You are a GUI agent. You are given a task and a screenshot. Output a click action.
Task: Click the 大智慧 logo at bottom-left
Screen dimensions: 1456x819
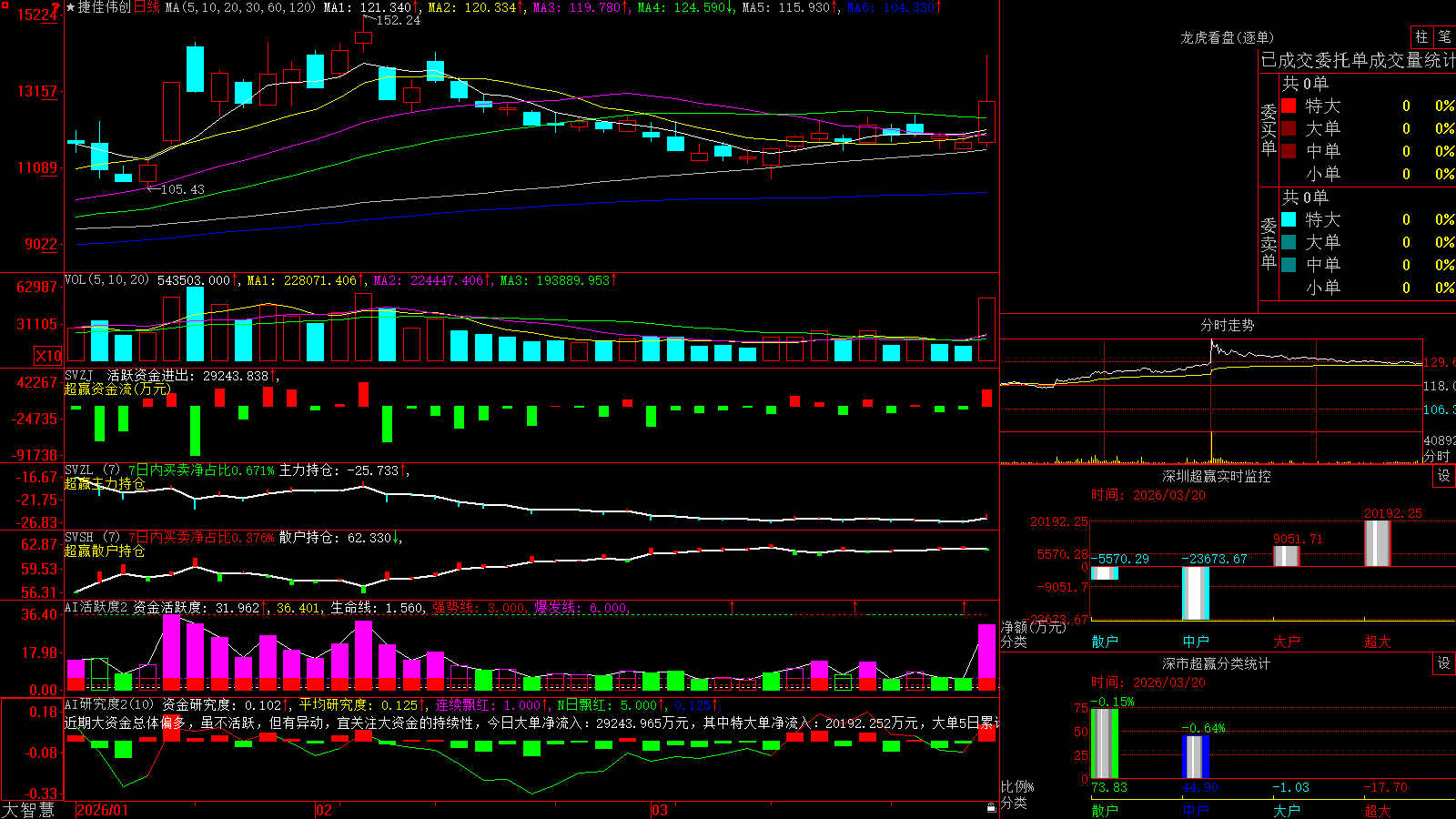pyautogui.click(x=28, y=810)
